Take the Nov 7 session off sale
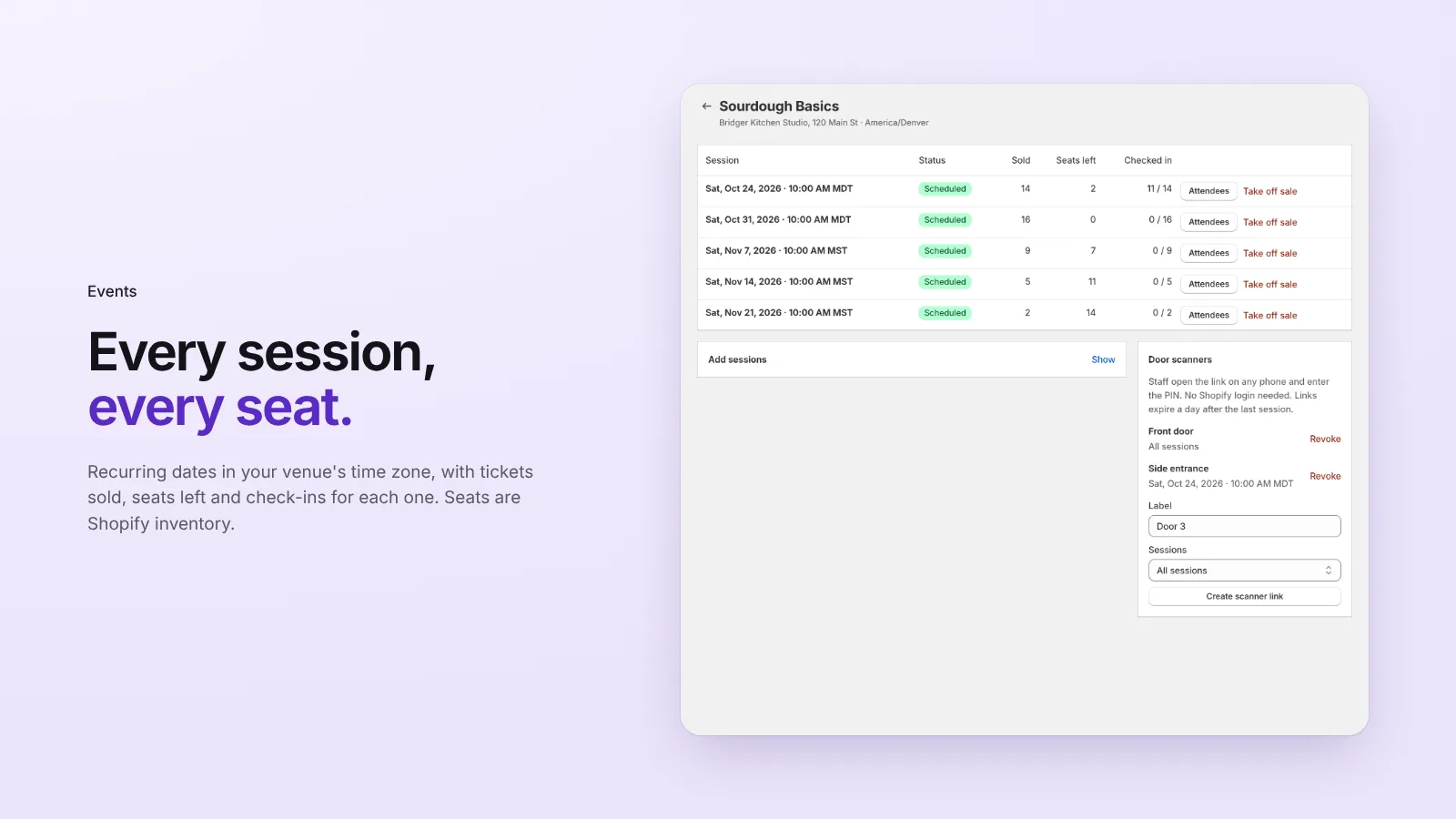The width and height of the screenshot is (1456, 819). (1269, 253)
